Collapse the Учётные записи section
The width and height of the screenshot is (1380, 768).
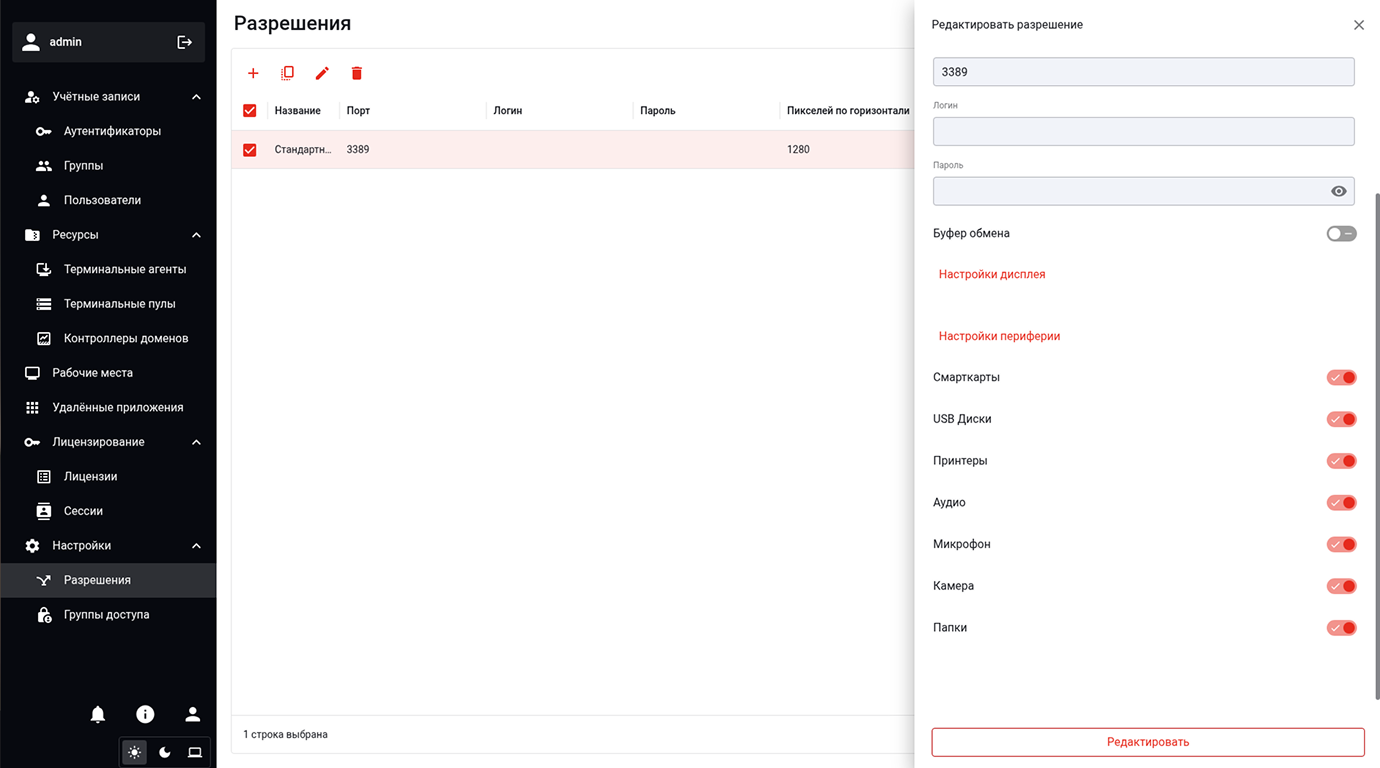[x=196, y=97]
